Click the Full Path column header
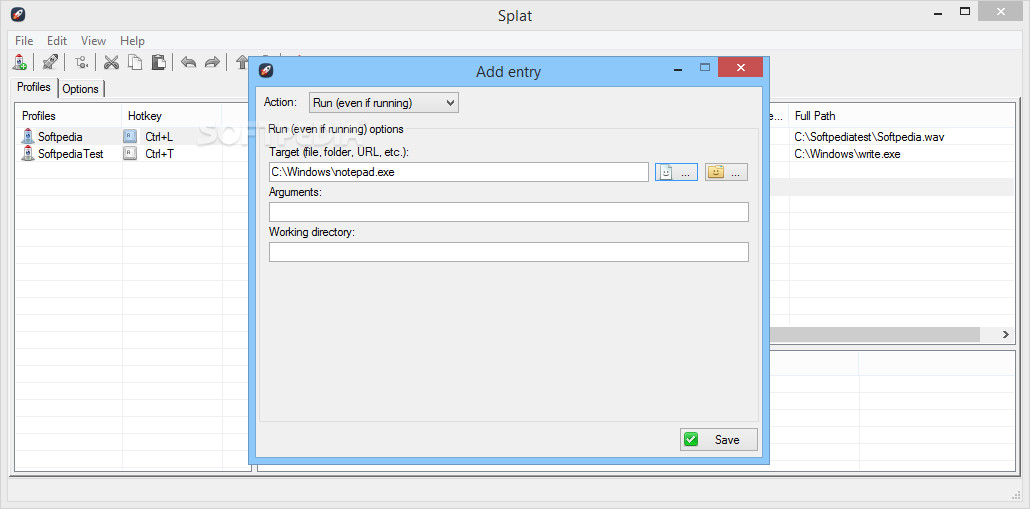1030x509 pixels. (901, 116)
